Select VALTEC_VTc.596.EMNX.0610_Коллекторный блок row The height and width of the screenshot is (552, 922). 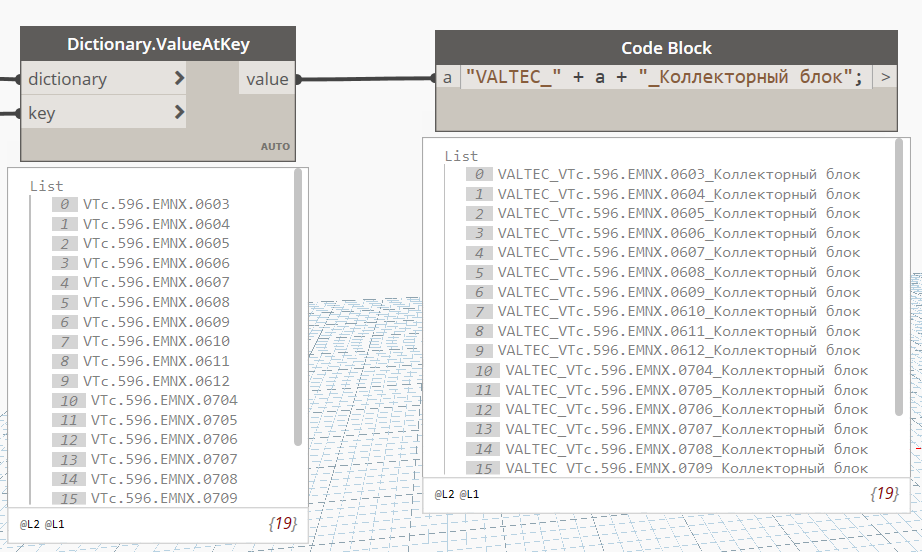pos(679,311)
